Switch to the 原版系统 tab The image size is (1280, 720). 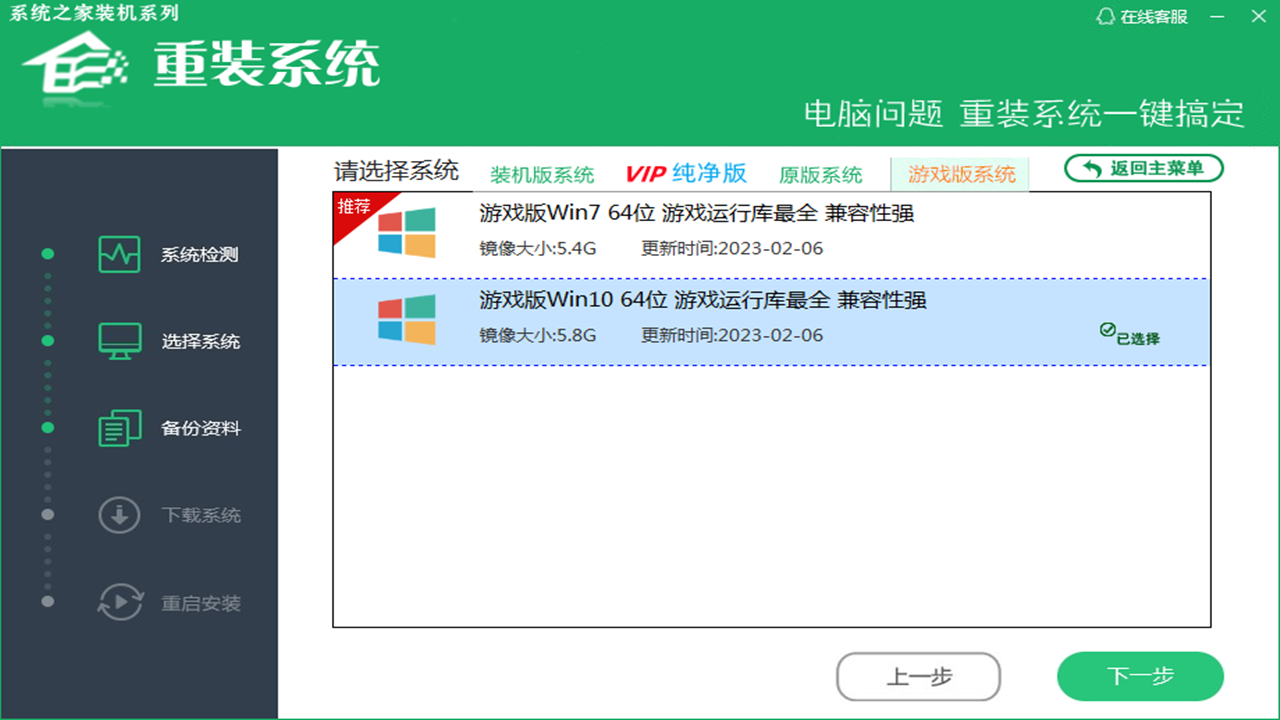(820, 175)
